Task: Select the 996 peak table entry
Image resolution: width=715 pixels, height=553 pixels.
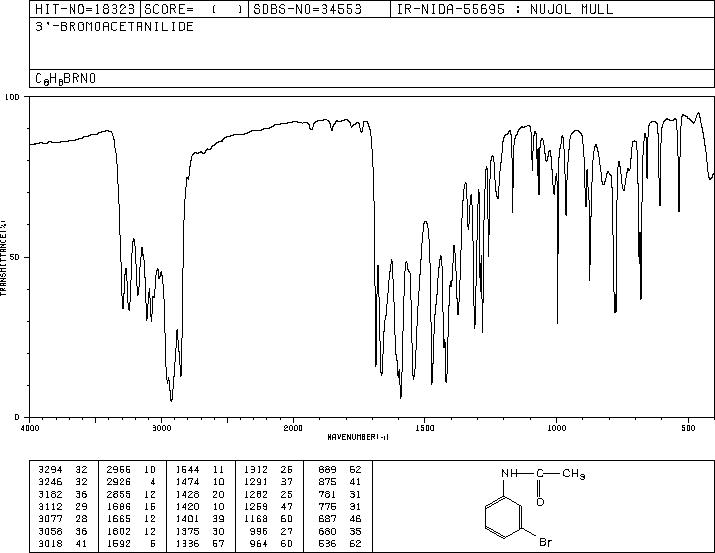Action: (272, 532)
